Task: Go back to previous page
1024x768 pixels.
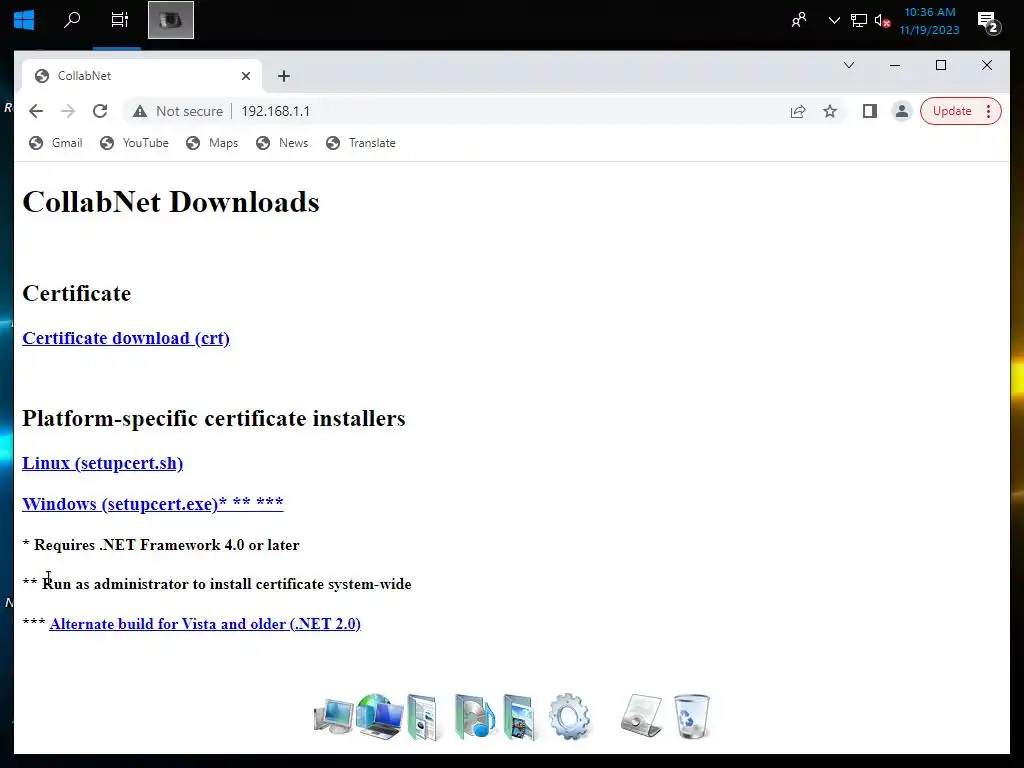Action: [36, 111]
